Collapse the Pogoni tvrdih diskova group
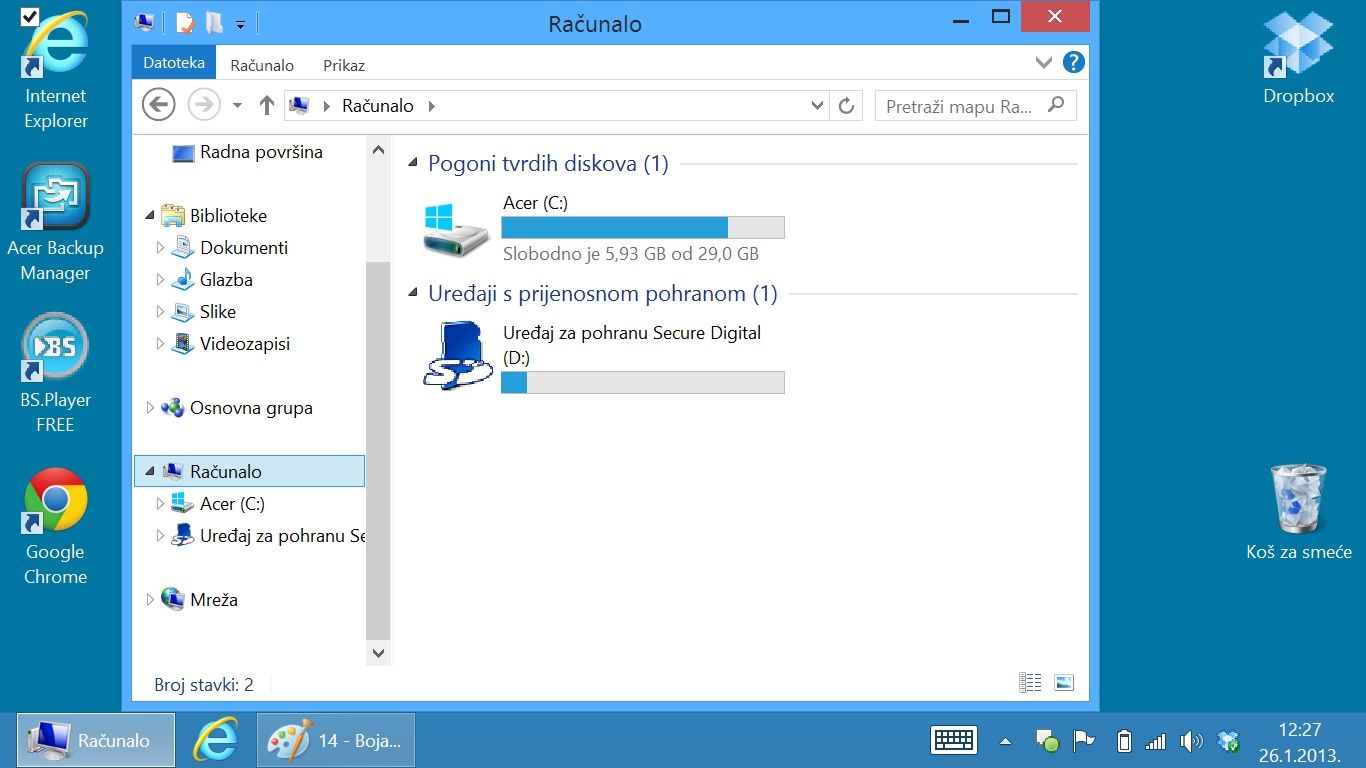Viewport: 1366px width, 768px height. tap(414, 164)
